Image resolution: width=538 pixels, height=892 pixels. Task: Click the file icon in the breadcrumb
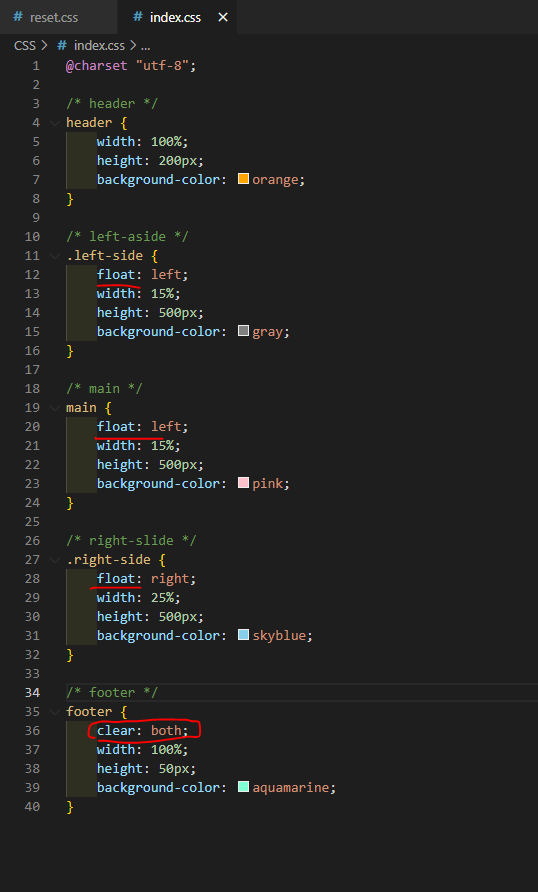[x=62, y=46]
